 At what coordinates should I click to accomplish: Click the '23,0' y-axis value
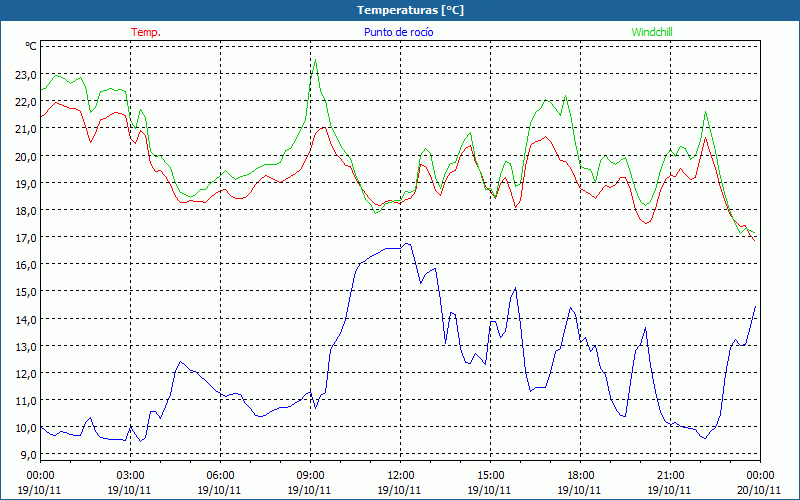pos(26,75)
